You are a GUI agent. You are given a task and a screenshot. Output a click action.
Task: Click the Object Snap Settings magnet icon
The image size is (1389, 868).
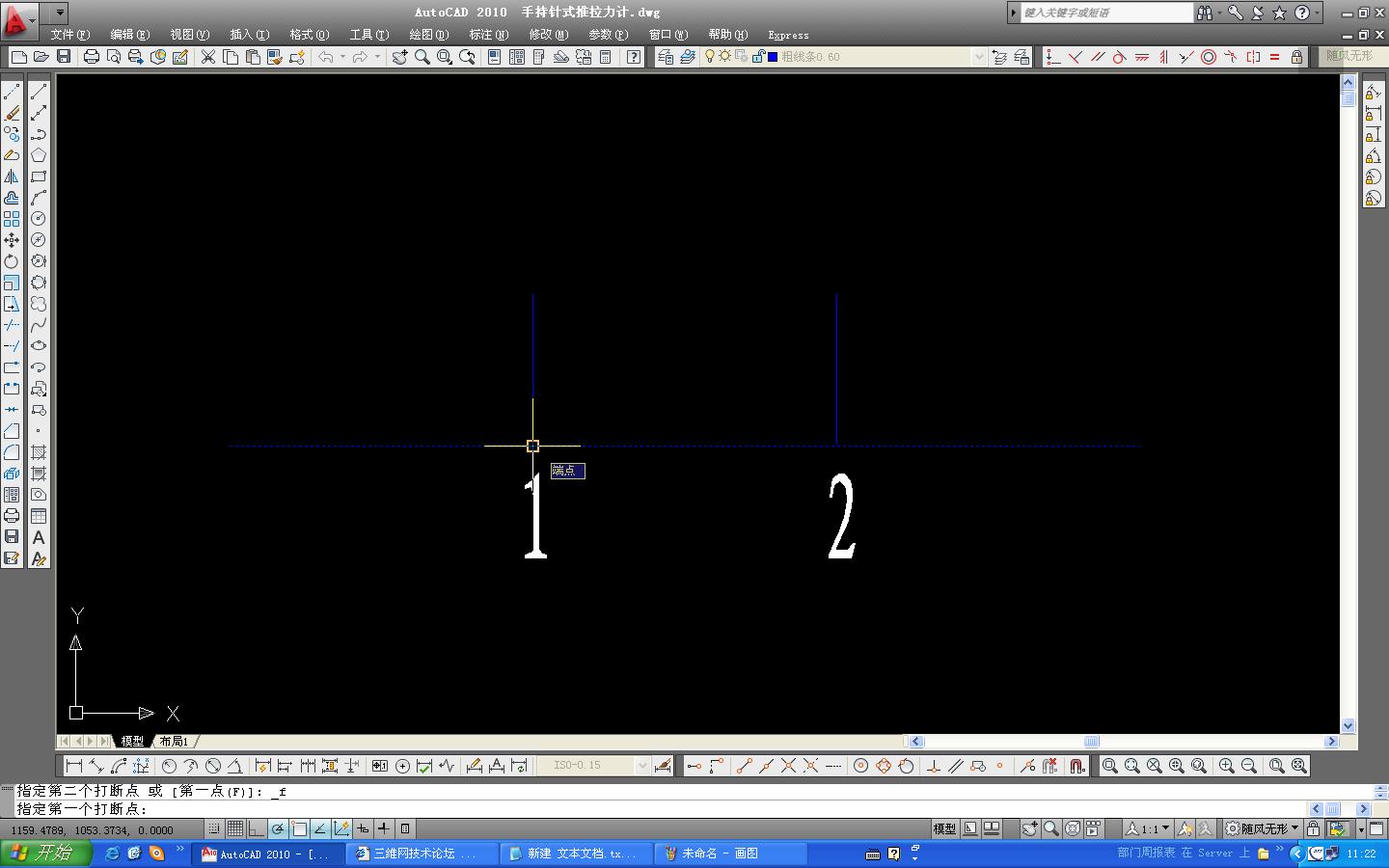click(1077, 766)
